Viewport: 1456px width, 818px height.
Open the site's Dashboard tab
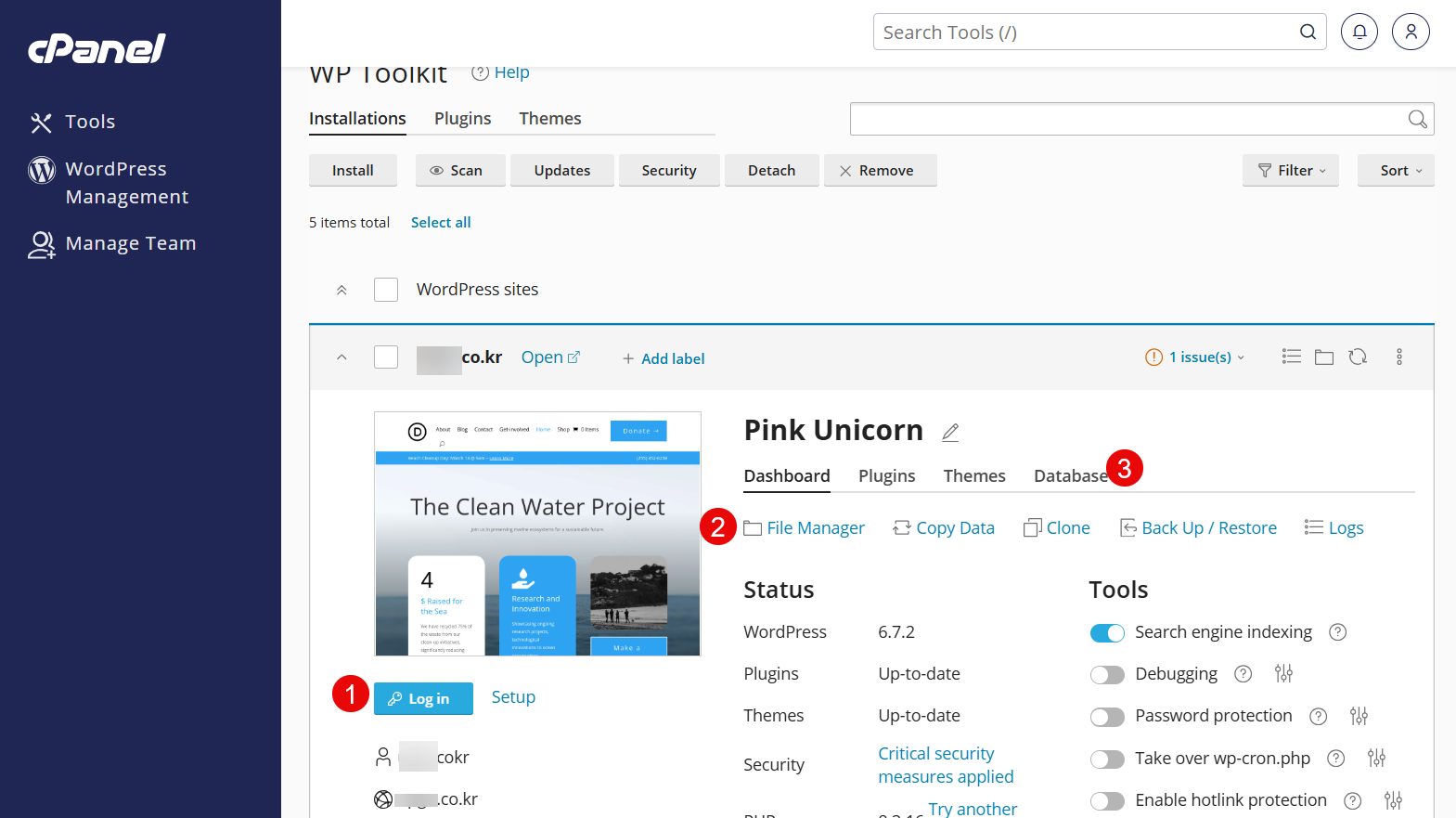tap(787, 476)
